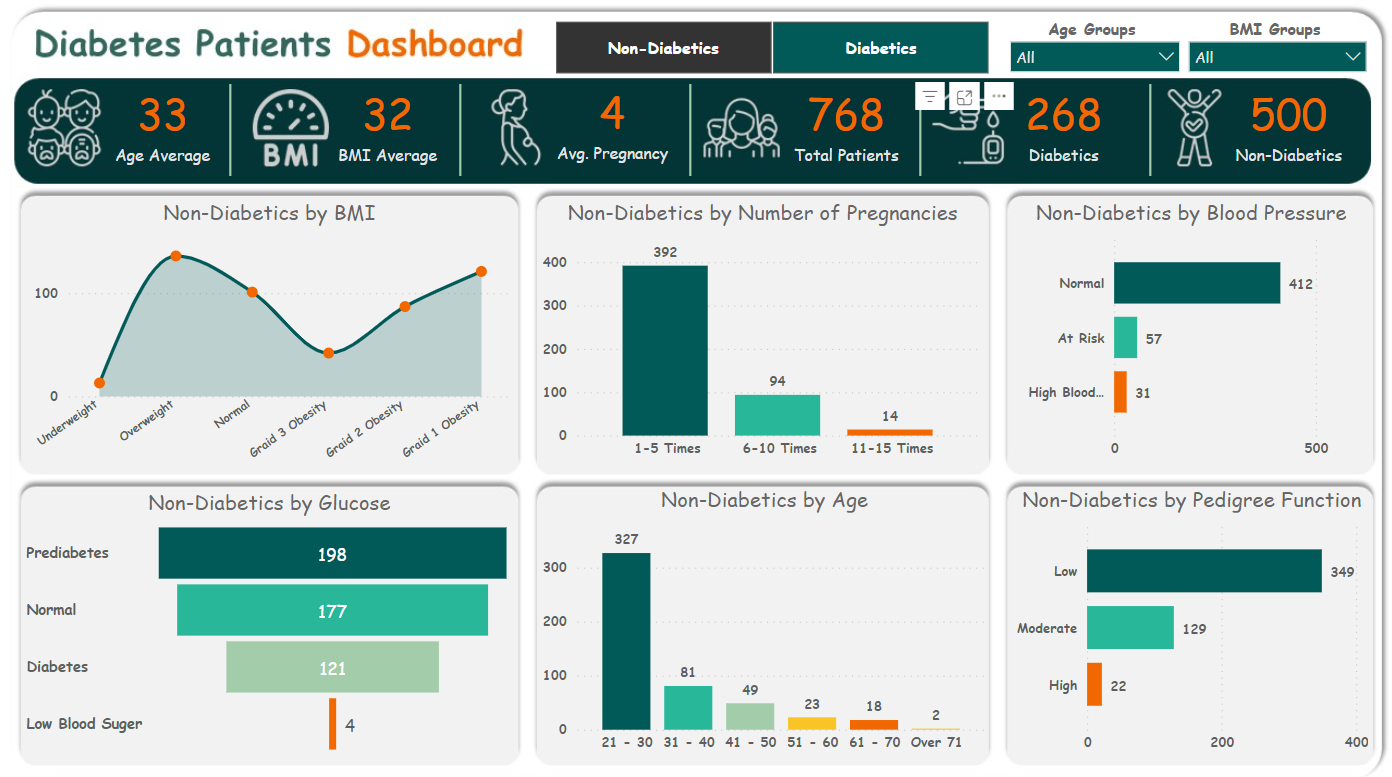The image size is (1392, 777).
Task: Click the Overweight data point on BMI chart
Action: 176,256
